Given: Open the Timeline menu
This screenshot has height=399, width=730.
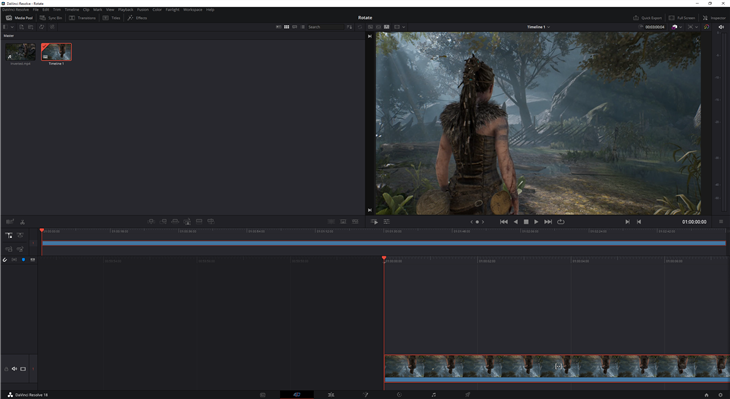Looking at the screenshot, I should 72,9.
